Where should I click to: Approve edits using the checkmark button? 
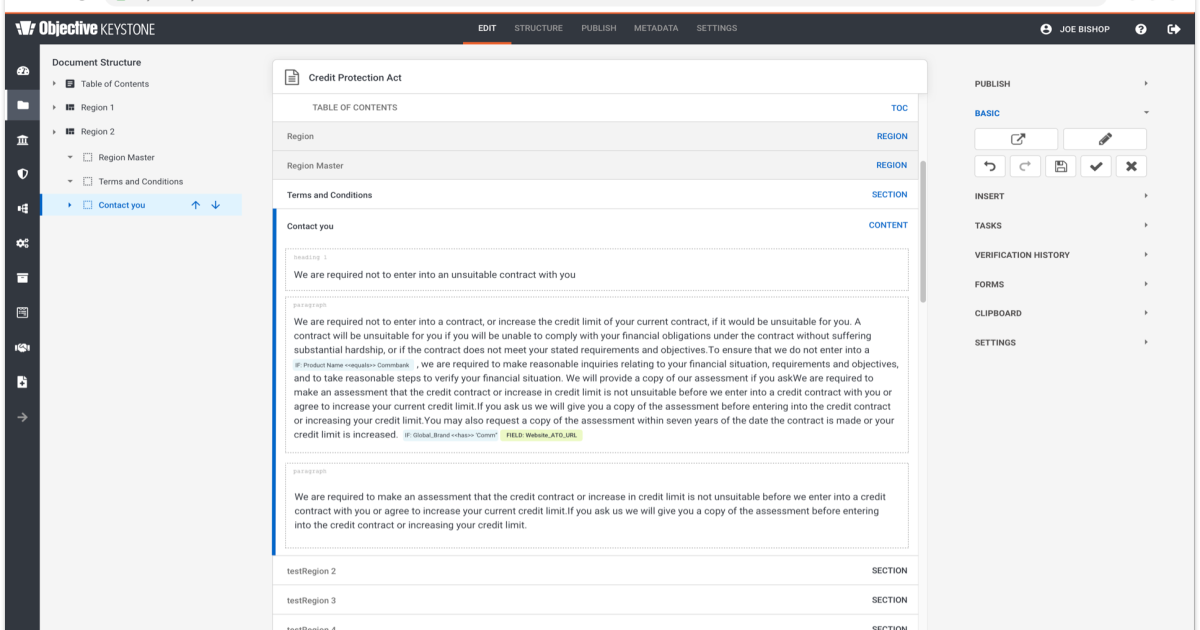pyautogui.click(x=1095, y=166)
